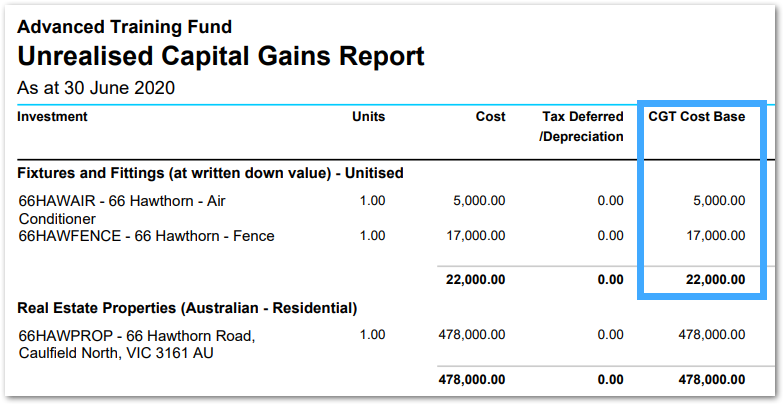Click the CGT Cost Base column header
The image size is (784, 405).
(x=696, y=116)
